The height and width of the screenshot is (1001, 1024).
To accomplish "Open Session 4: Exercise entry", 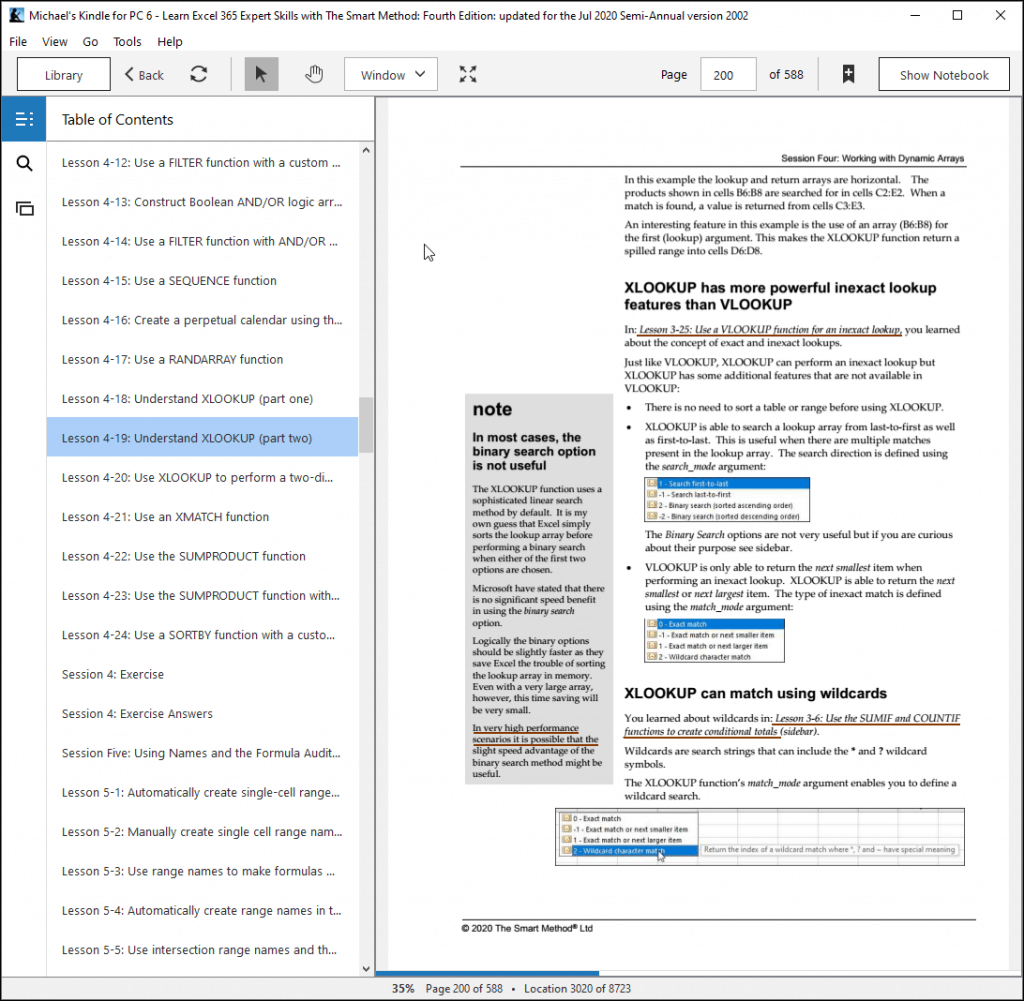I will click(202, 675).
